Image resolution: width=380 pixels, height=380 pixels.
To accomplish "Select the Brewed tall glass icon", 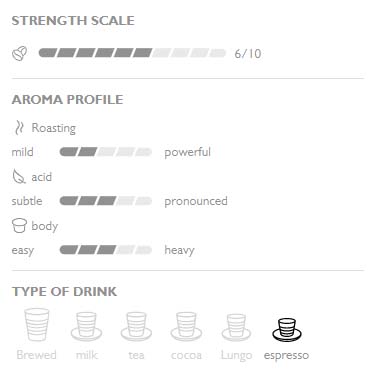I will point(37,325).
